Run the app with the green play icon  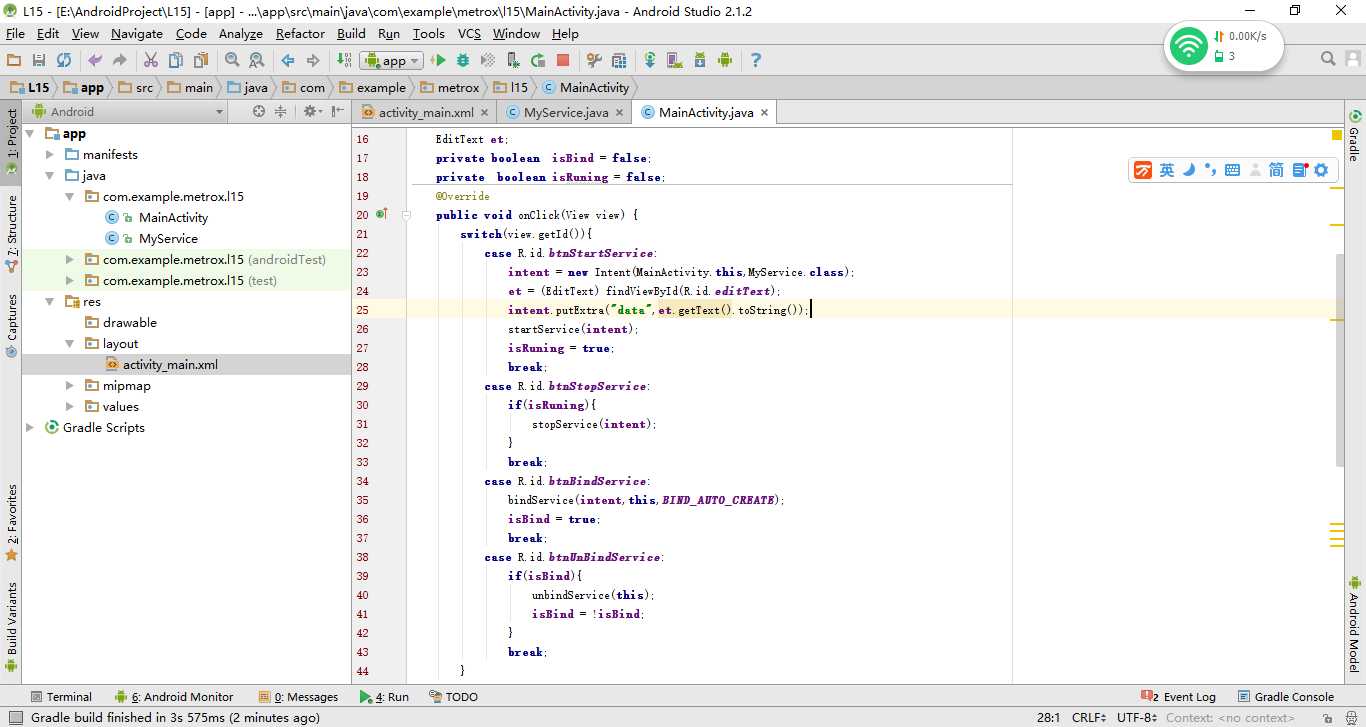(x=438, y=60)
